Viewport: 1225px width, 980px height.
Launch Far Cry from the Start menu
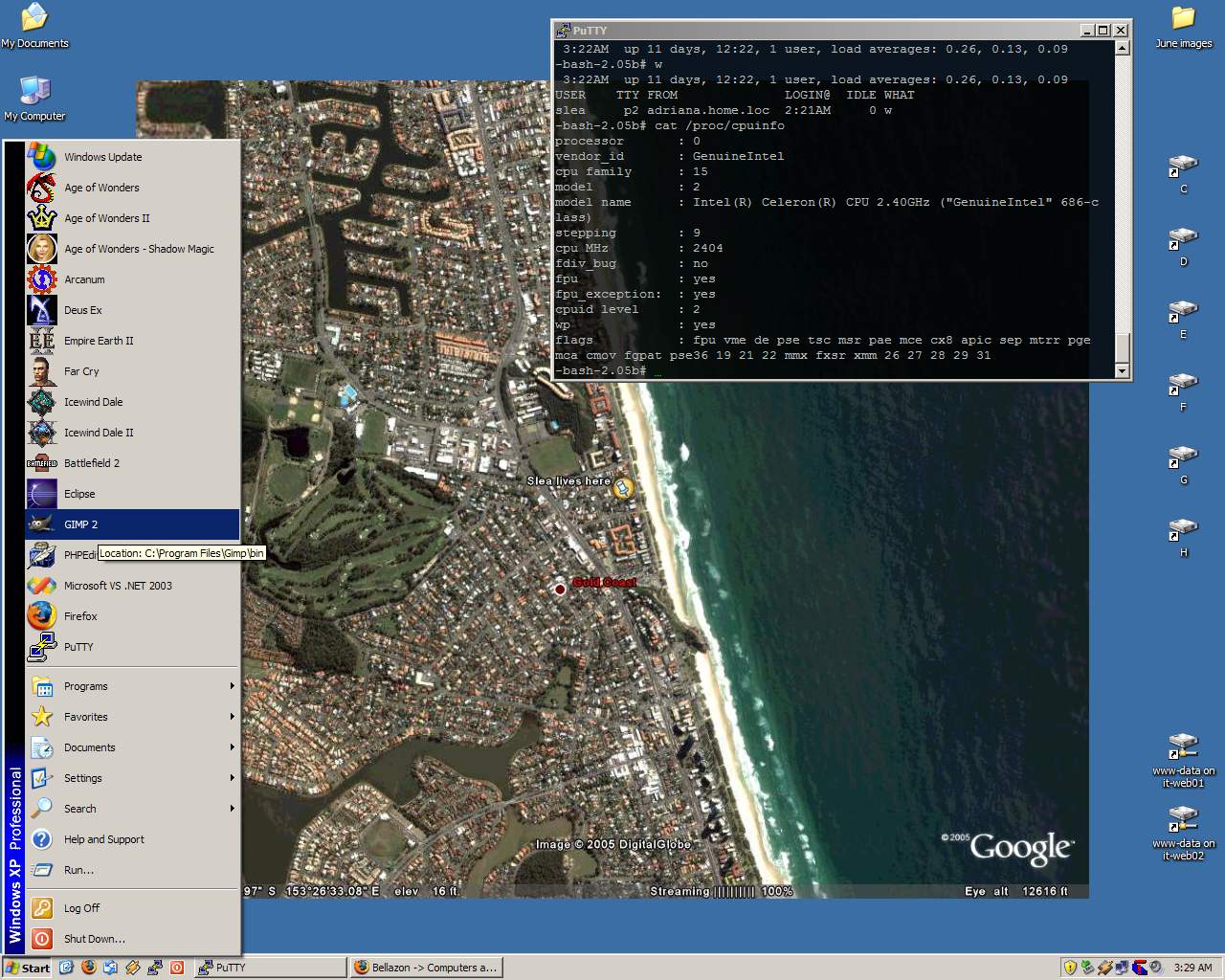pos(81,371)
